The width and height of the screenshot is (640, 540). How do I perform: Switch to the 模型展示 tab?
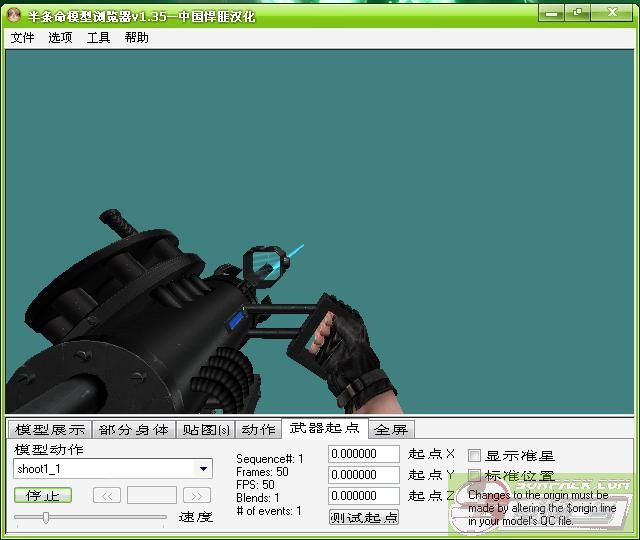(50, 430)
